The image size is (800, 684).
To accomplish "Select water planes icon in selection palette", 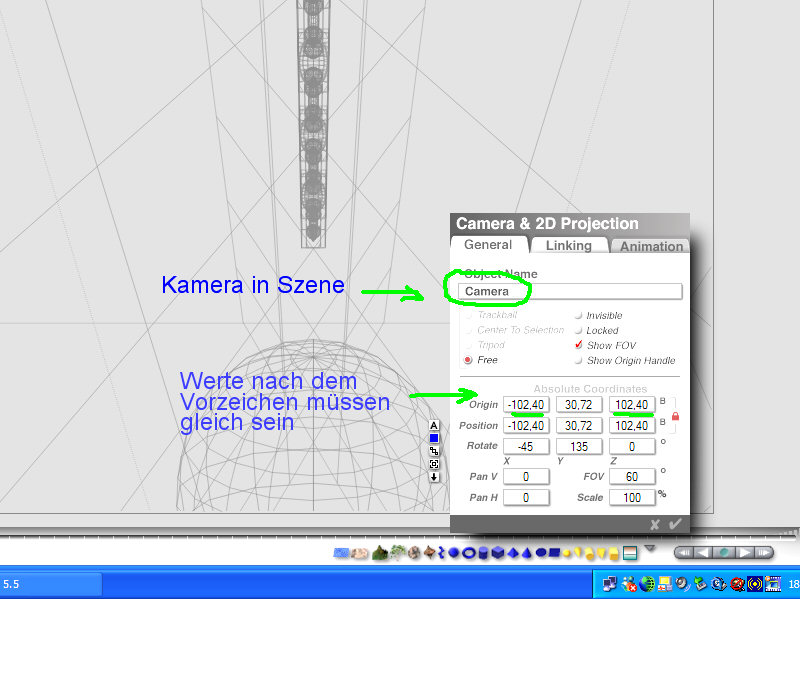I will coord(341,553).
